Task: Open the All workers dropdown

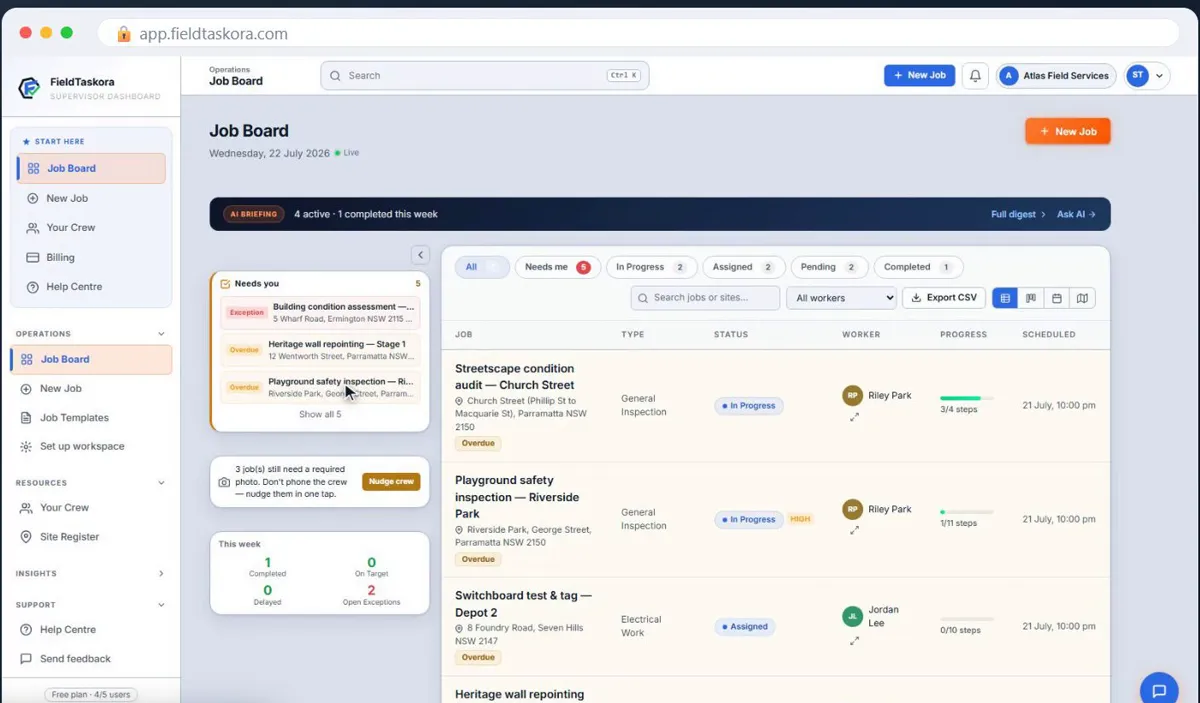Action: click(841, 298)
